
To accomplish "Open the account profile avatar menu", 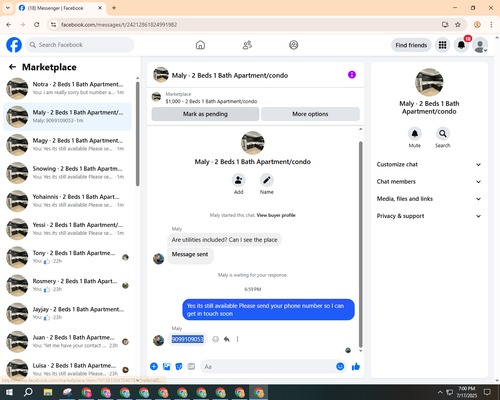I will pos(480,45).
